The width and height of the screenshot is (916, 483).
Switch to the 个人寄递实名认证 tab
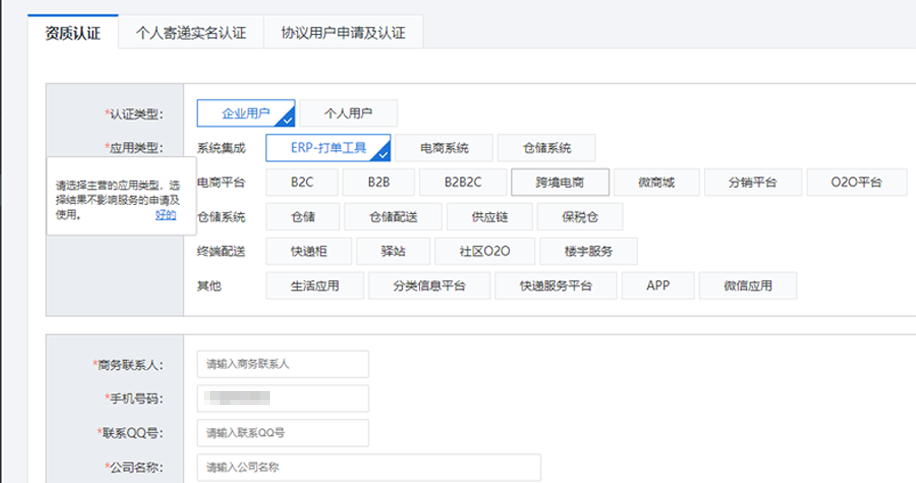coord(190,32)
